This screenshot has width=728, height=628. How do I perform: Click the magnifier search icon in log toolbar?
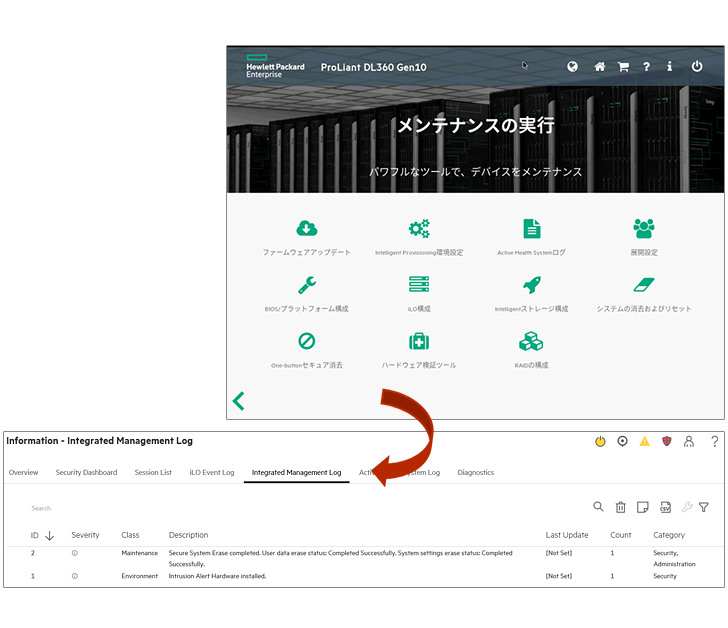tap(598, 507)
